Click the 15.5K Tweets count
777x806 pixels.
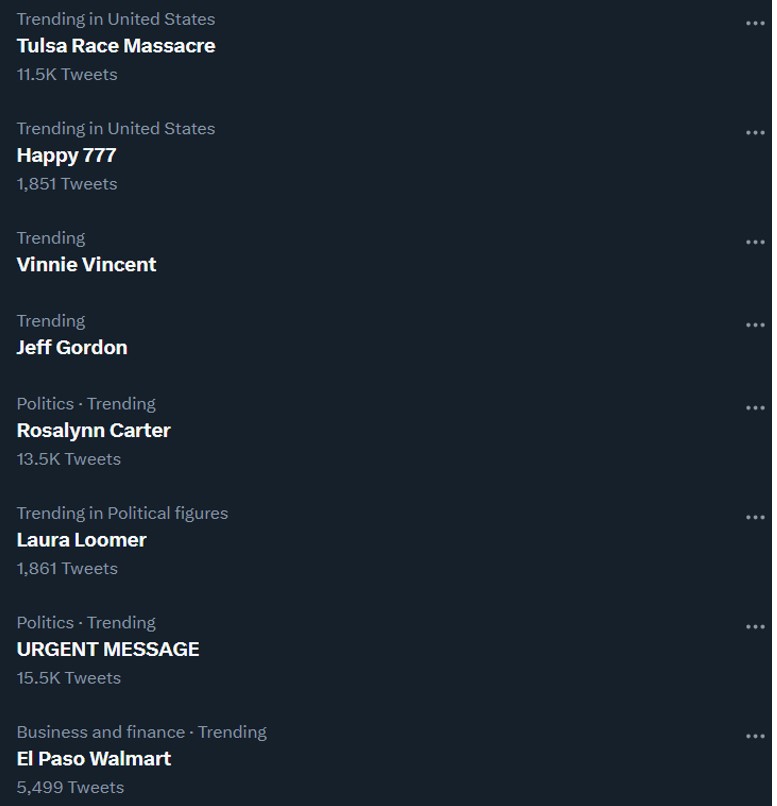68,678
